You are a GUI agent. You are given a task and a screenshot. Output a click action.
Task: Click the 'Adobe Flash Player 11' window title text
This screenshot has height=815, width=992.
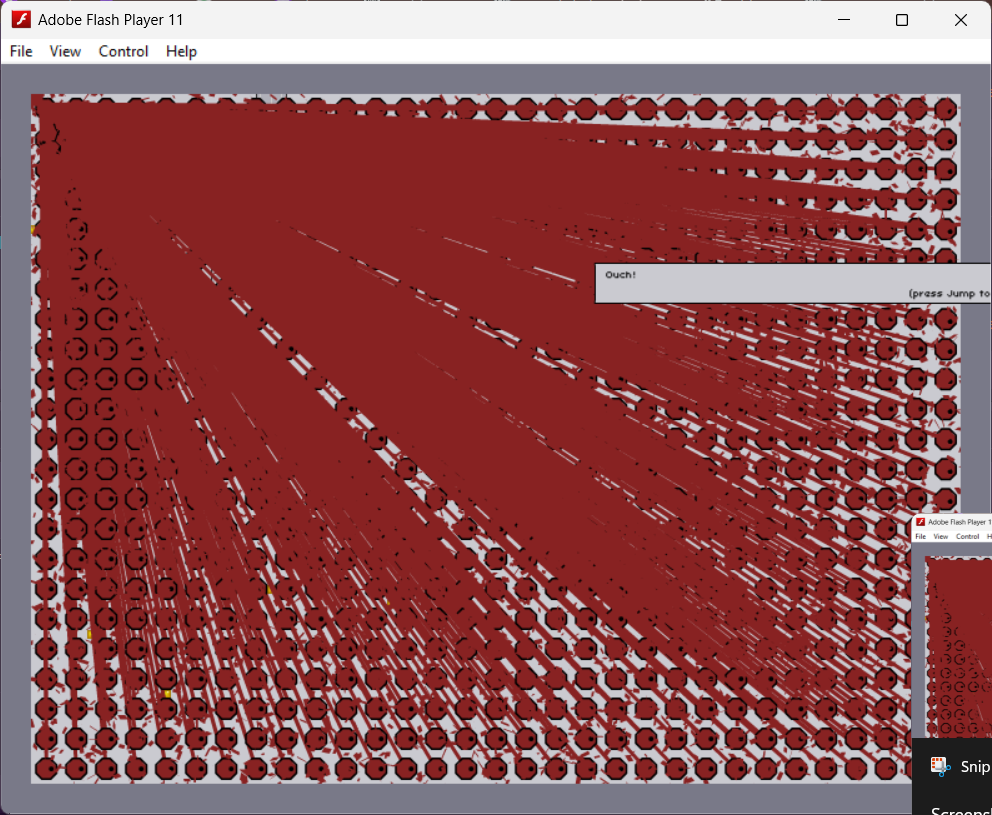click(111, 20)
